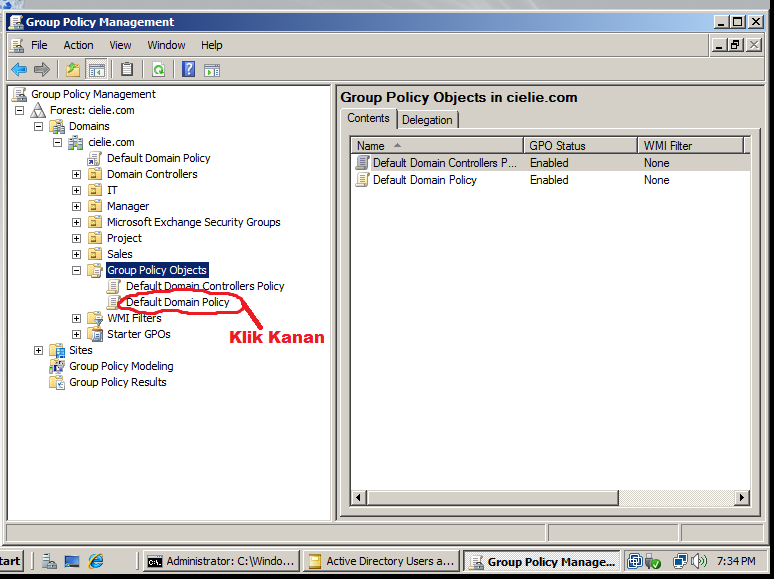Viewport: 774px width, 579px height.
Task: Click the clipboard Properties toolbar icon
Action: coord(127,70)
